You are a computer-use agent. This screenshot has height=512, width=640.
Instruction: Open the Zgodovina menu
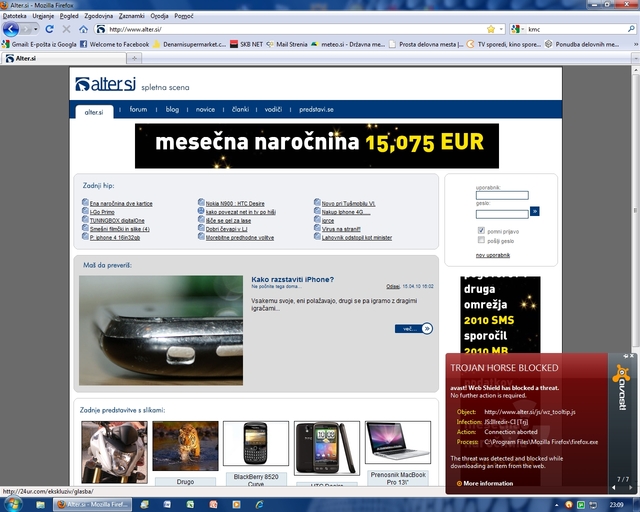[98, 16]
